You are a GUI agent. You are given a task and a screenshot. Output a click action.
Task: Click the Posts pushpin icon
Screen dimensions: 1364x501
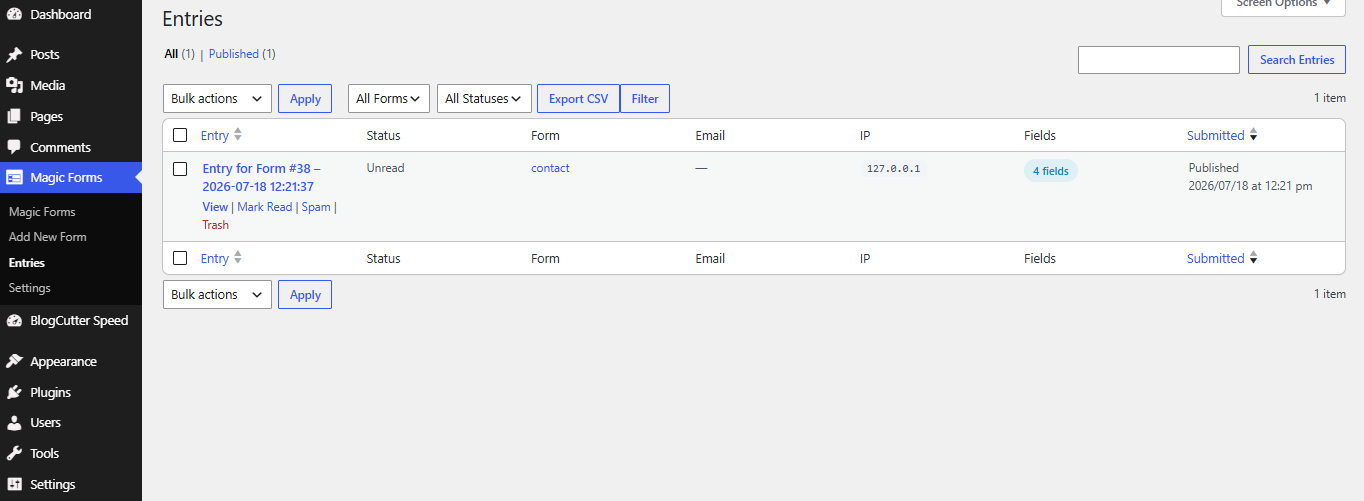(14, 55)
